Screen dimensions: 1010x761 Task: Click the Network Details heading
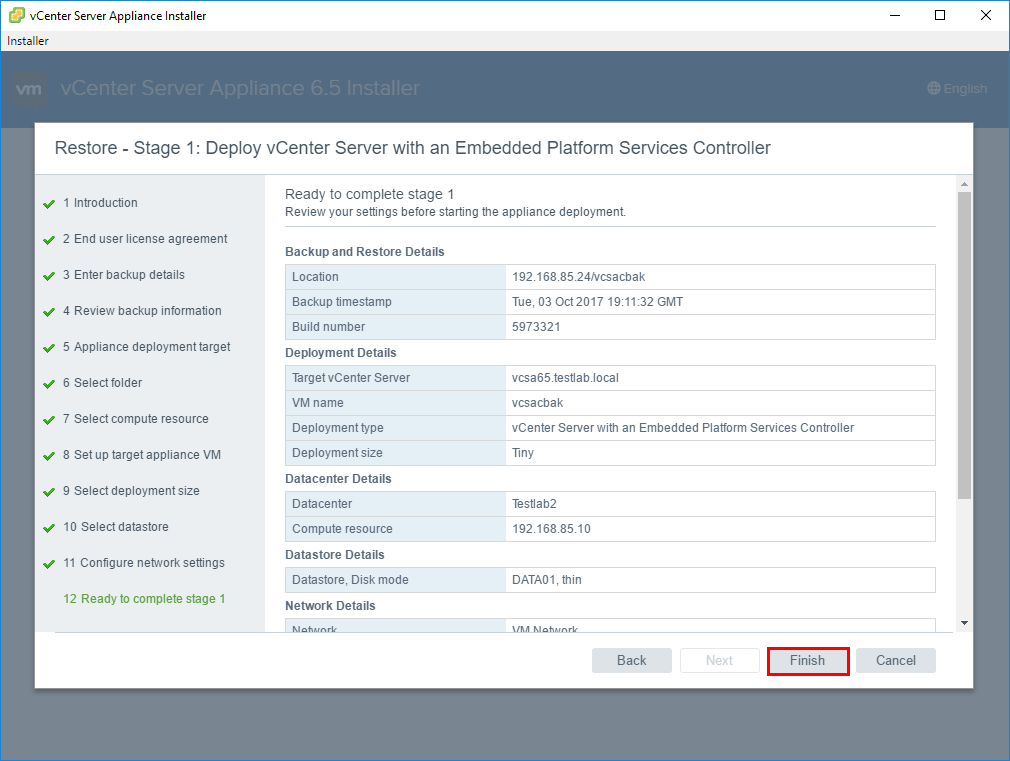(330, 606)
